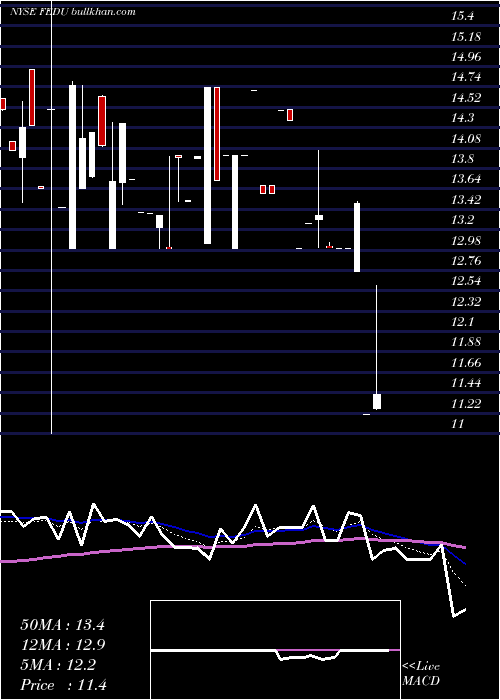Select the 13.64 price axis label
The image size is (500, 700).
pos(466,179)
